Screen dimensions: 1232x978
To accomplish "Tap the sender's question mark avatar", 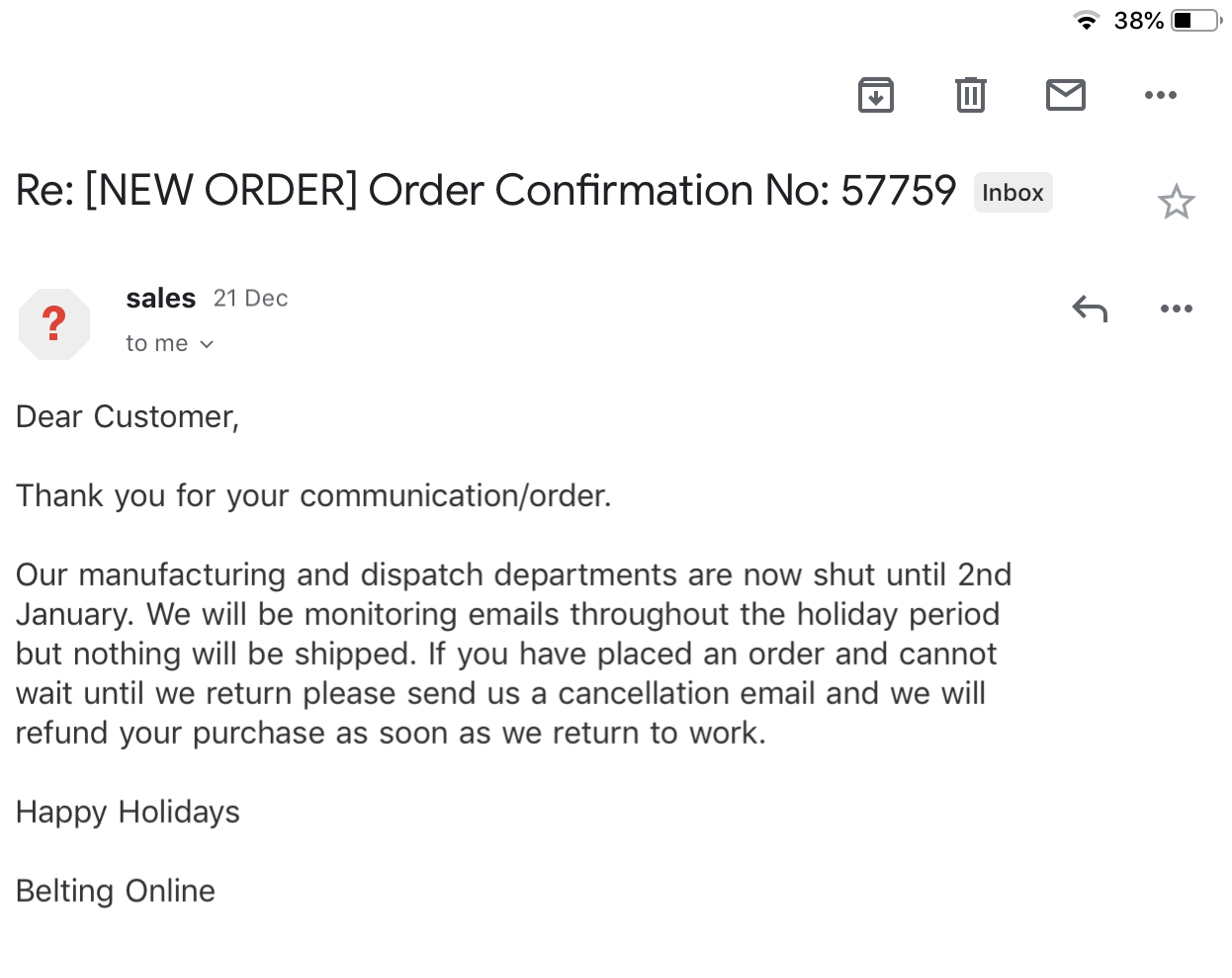I will point(54,323).
